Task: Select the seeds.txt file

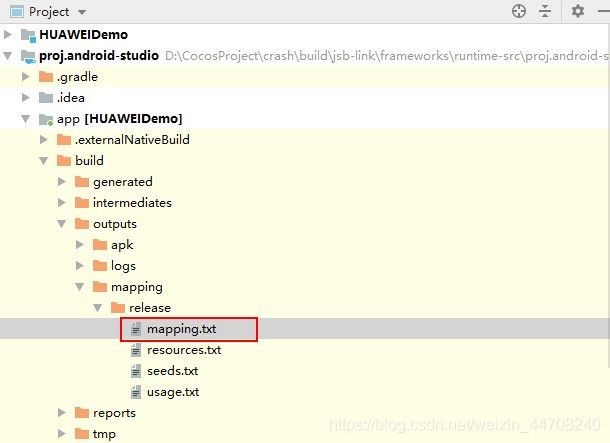Action: (x=172, y=371)
